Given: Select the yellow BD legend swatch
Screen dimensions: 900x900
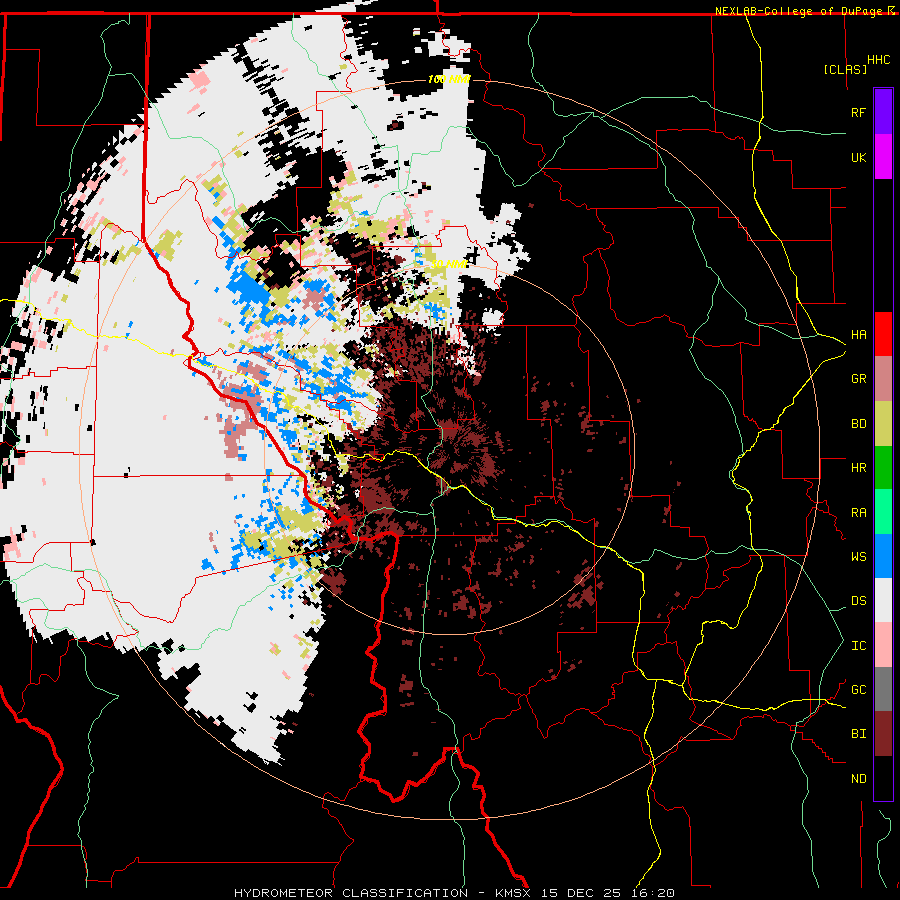Looking at the screenshot, I should pos(883,423).
